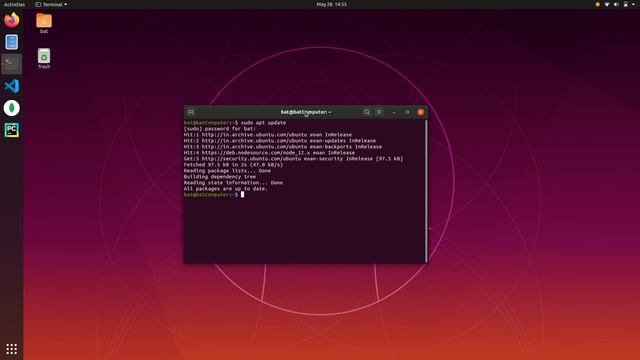This screenshot has height=360, width=640.
Task: Launch Visual Studio Code from the dock
Action: (x=11, y=86)
